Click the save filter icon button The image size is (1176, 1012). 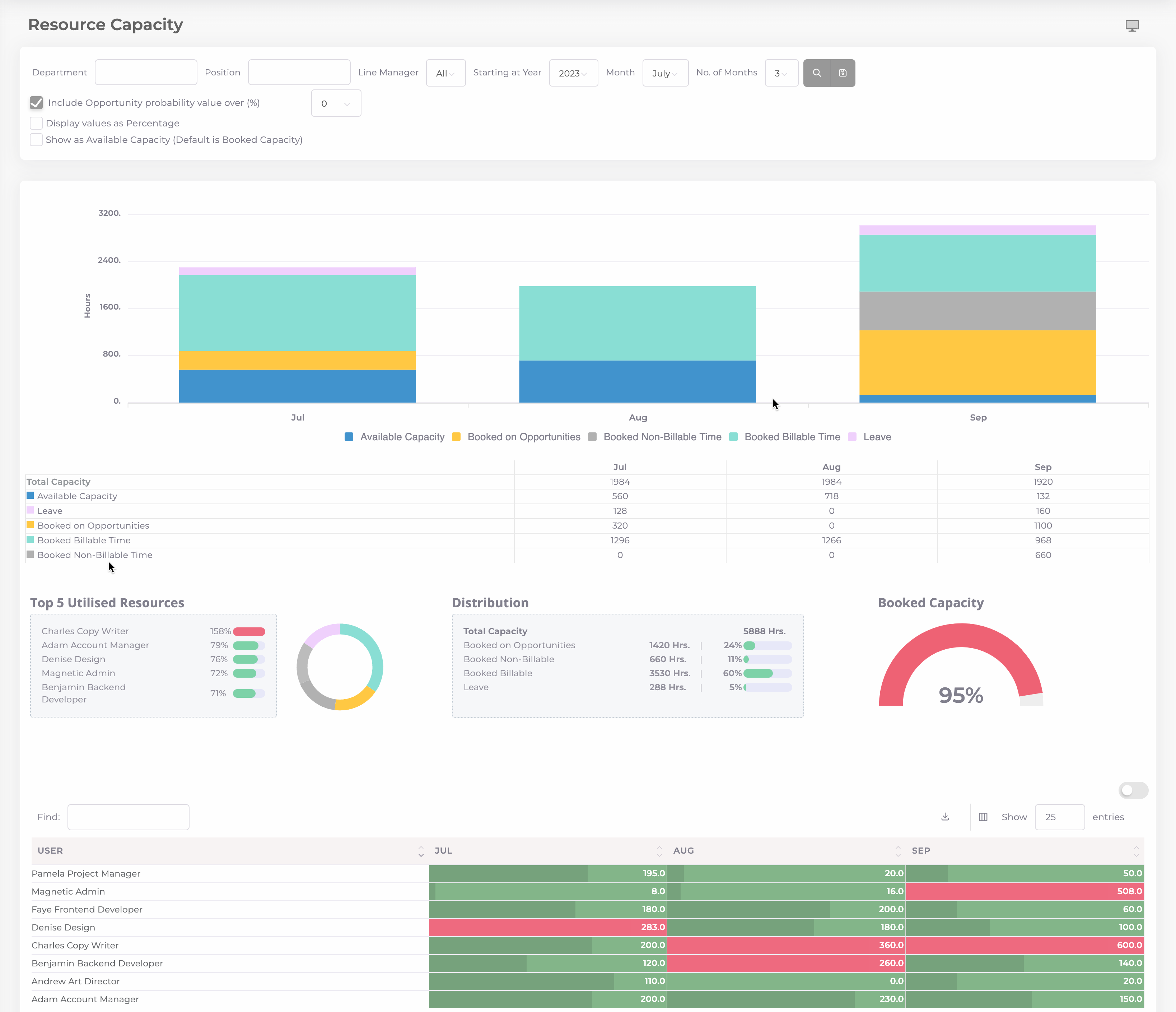[843, 73]
